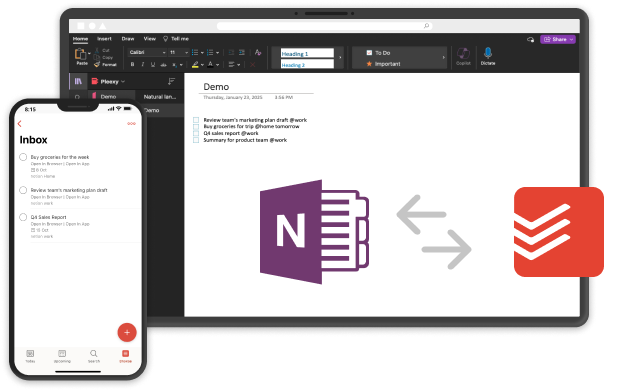The width and height of the screenshot is (619, 391).
Task: Toggle strikethrough formatting in OneNote
Action: pyautogui.click(x=163, y=64)
